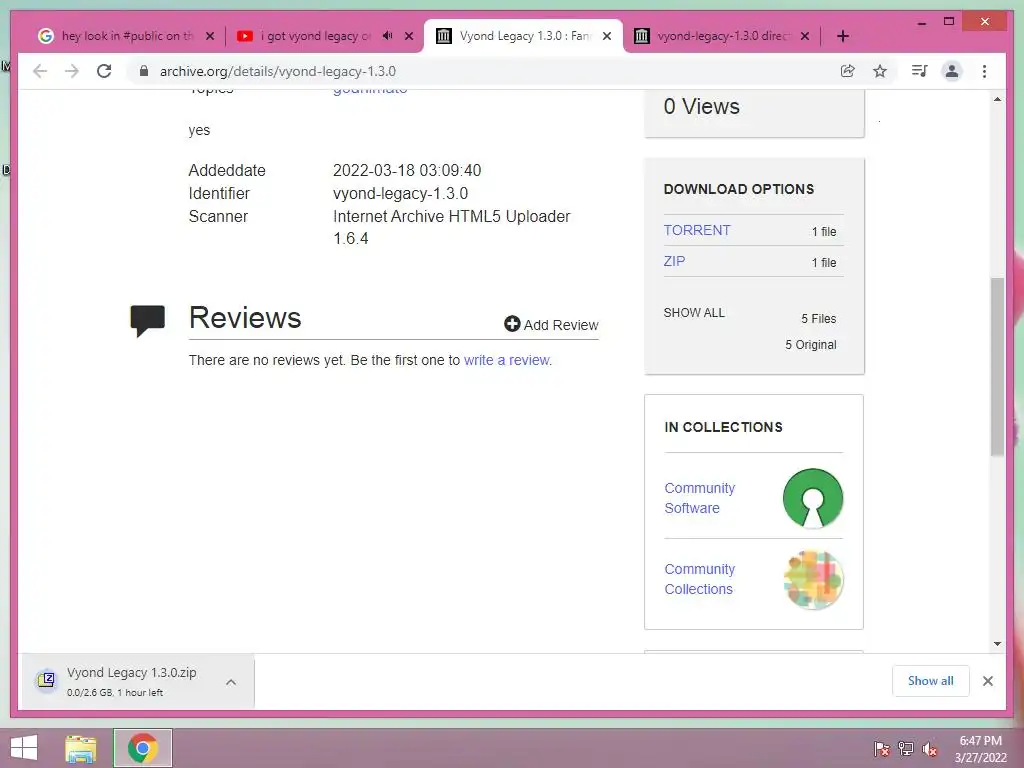The height and width of the screenshot is (768, 1024).
Task: Click the '0 Views' text
Action: coord(701,106)
